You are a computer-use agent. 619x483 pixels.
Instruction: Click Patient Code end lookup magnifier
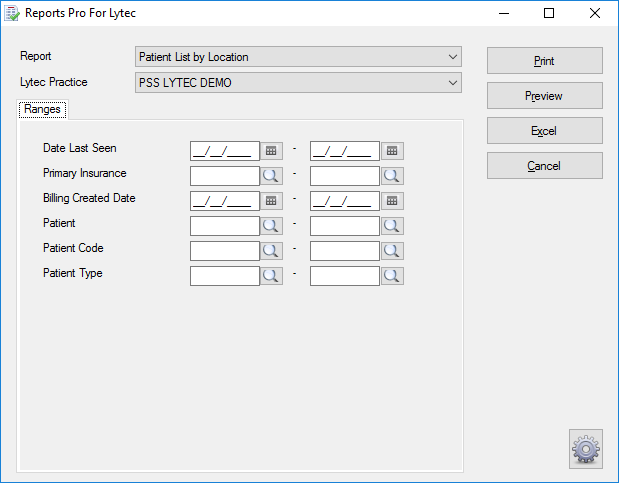pos(392,251)
